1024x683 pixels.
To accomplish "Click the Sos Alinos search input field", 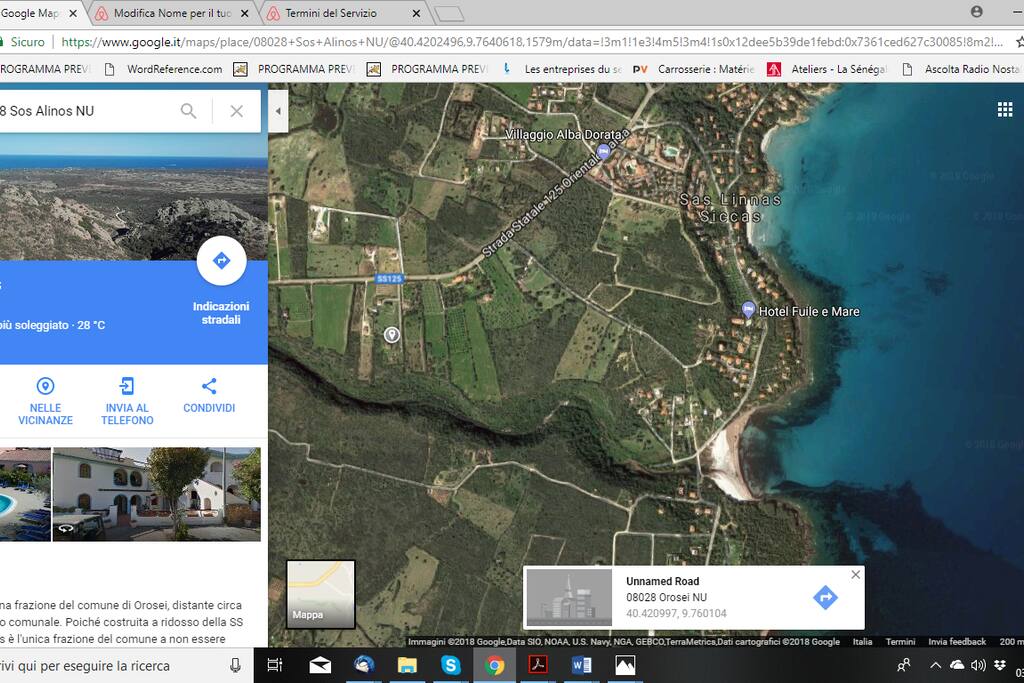I will [x=85, y=111].
